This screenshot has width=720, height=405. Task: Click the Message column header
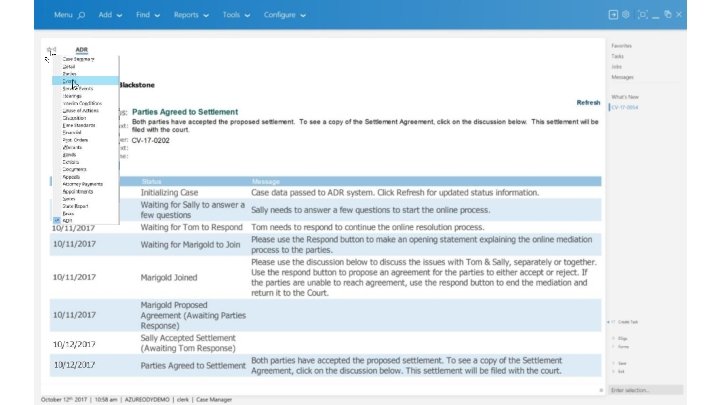pyautogui.click(x=265, y=181)
